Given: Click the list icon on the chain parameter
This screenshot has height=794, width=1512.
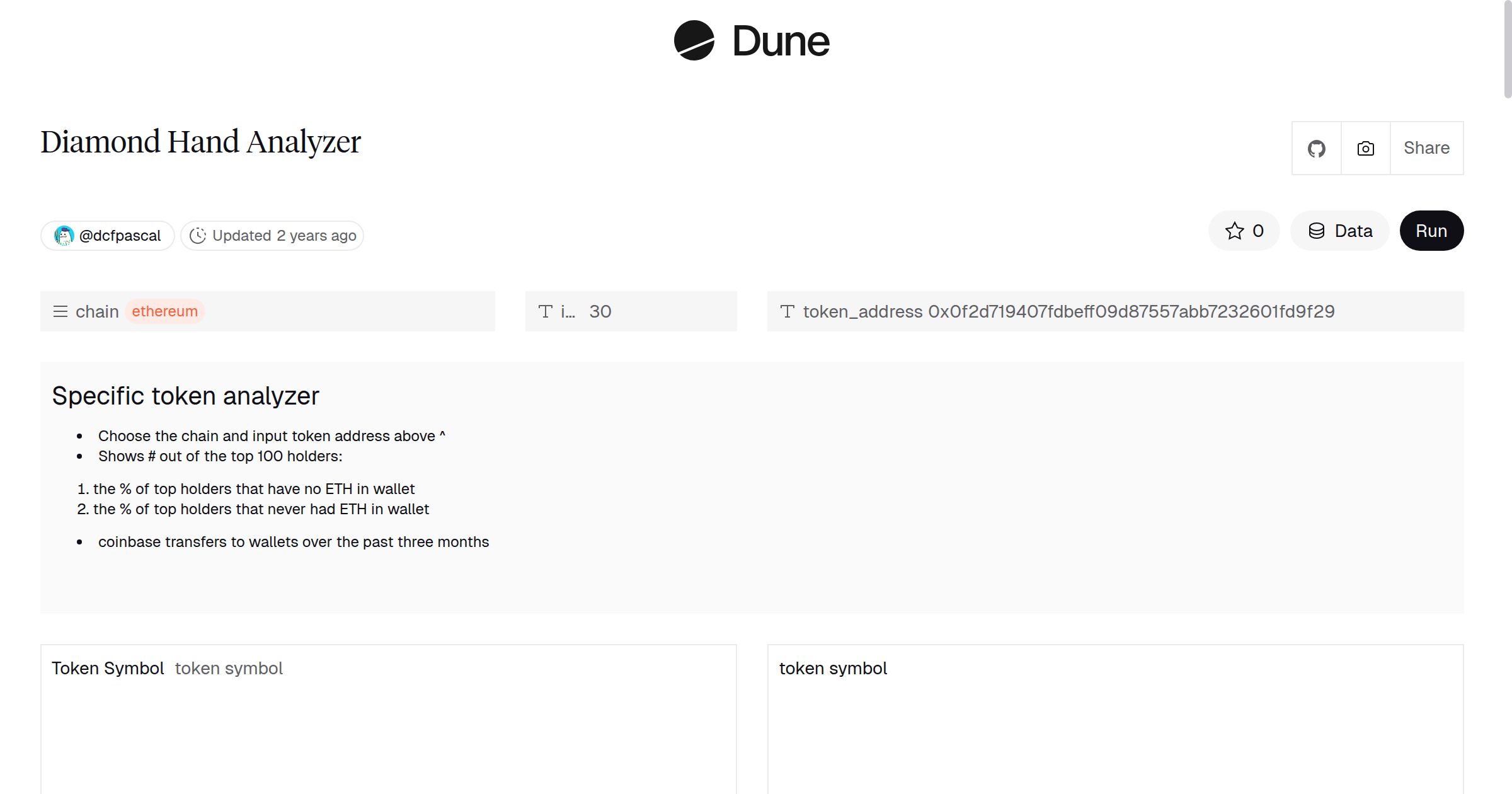Looking at the screenshot, I should click(x=60, y=311).
